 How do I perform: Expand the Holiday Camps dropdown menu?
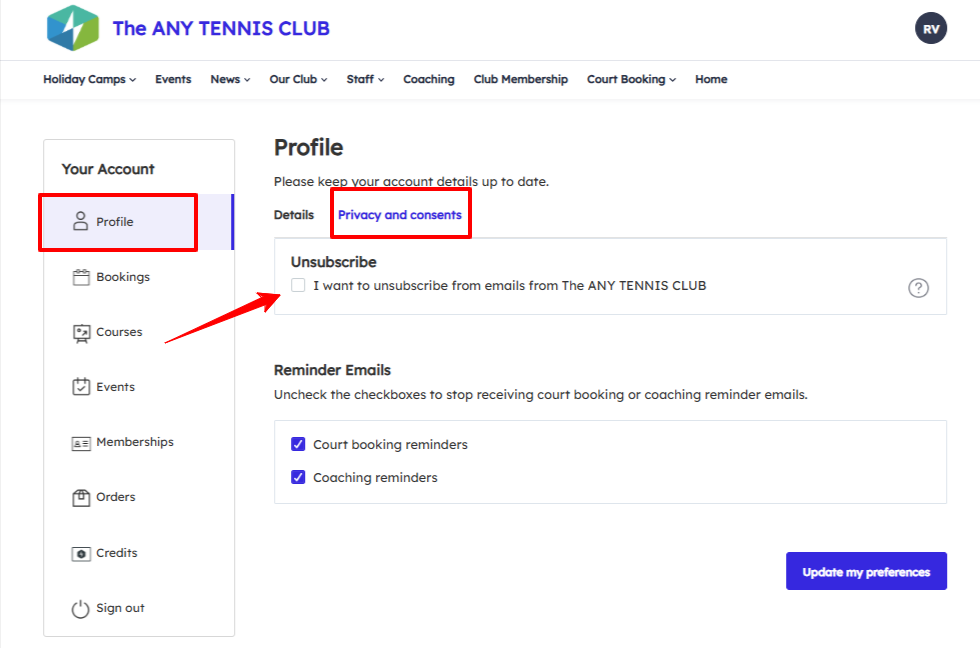point(89,80)
